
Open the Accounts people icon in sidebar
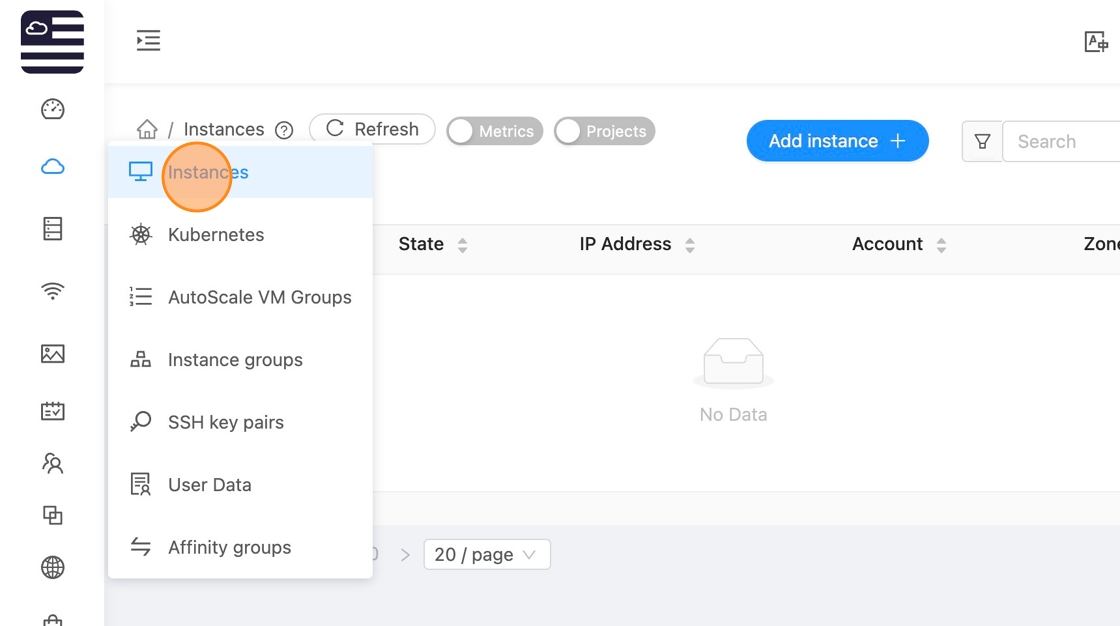point(53,463)
